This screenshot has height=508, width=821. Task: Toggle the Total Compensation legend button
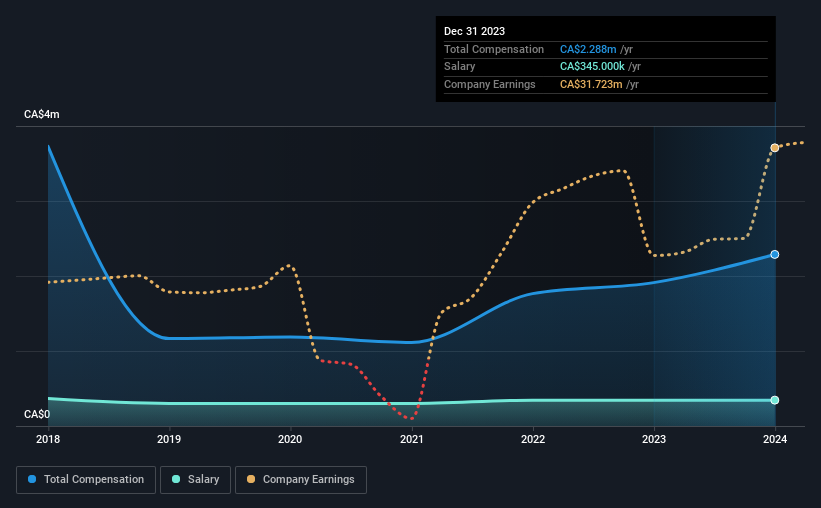(x=86, y=480)
